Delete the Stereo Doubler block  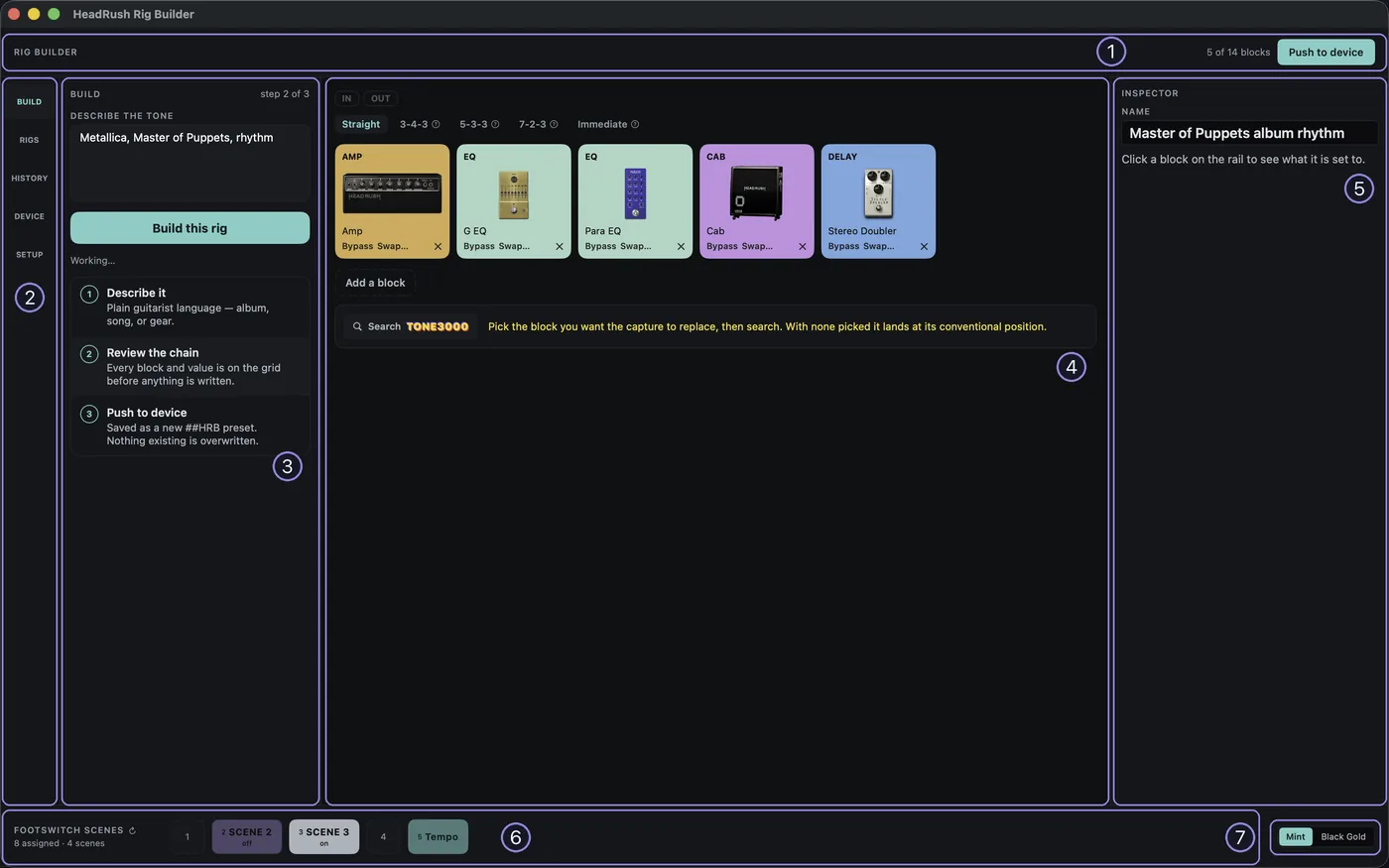(x=924, y=246)
